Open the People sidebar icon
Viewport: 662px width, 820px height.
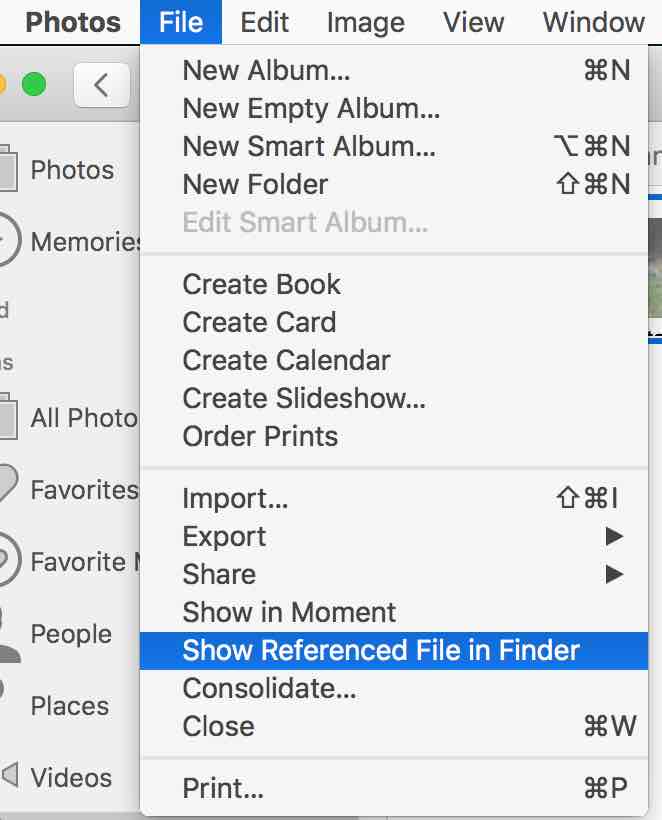(x=8, y=634)
